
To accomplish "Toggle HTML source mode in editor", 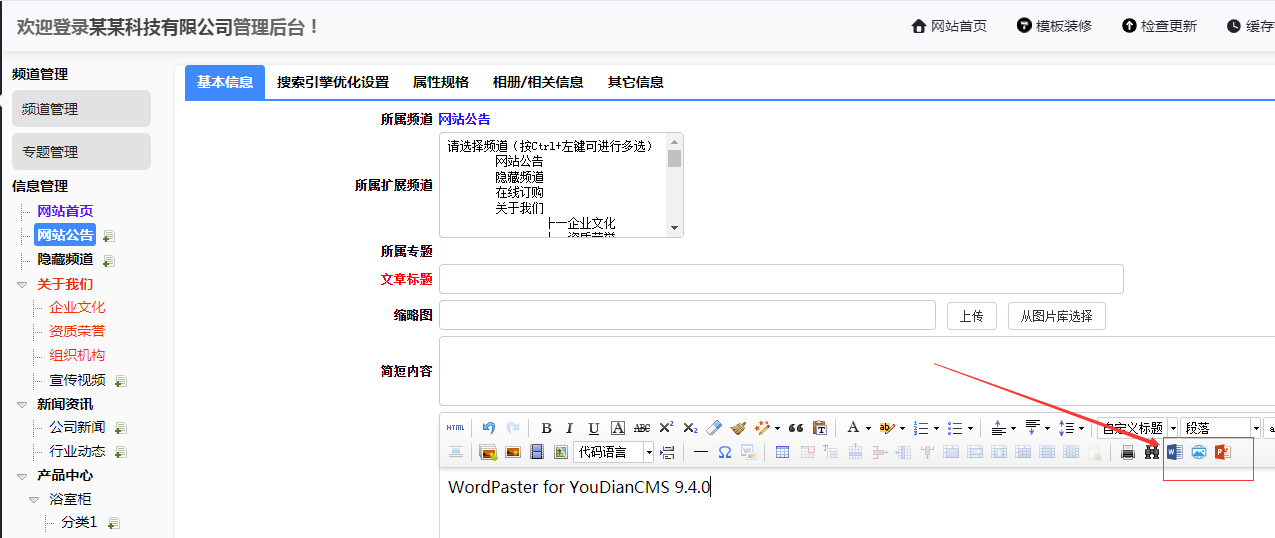I will [x=455, y=428].
